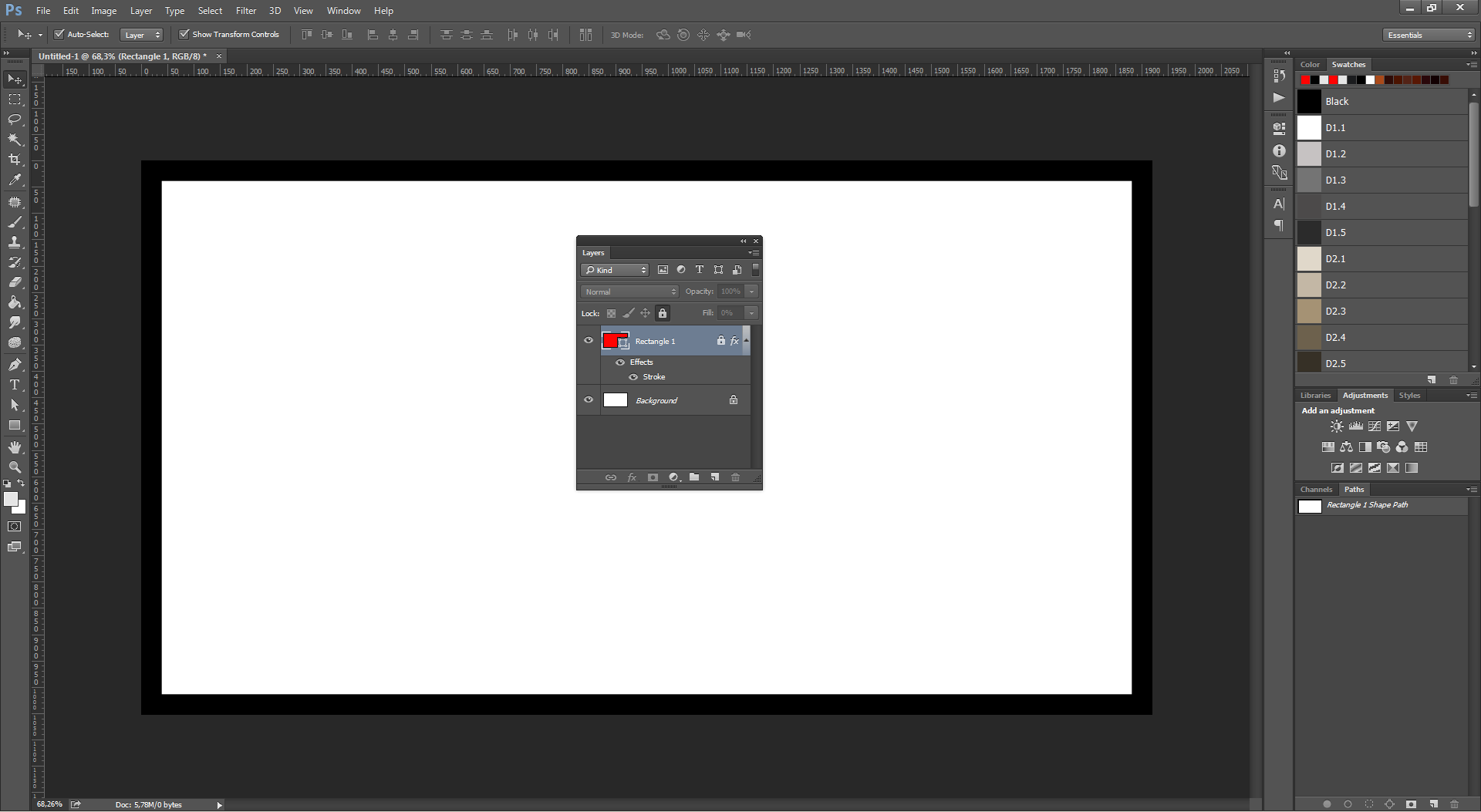Image resolution: width=1481 pixels, height=812 pixels.
Task: Filter layers by type layers icon
Action: (700, 270)
